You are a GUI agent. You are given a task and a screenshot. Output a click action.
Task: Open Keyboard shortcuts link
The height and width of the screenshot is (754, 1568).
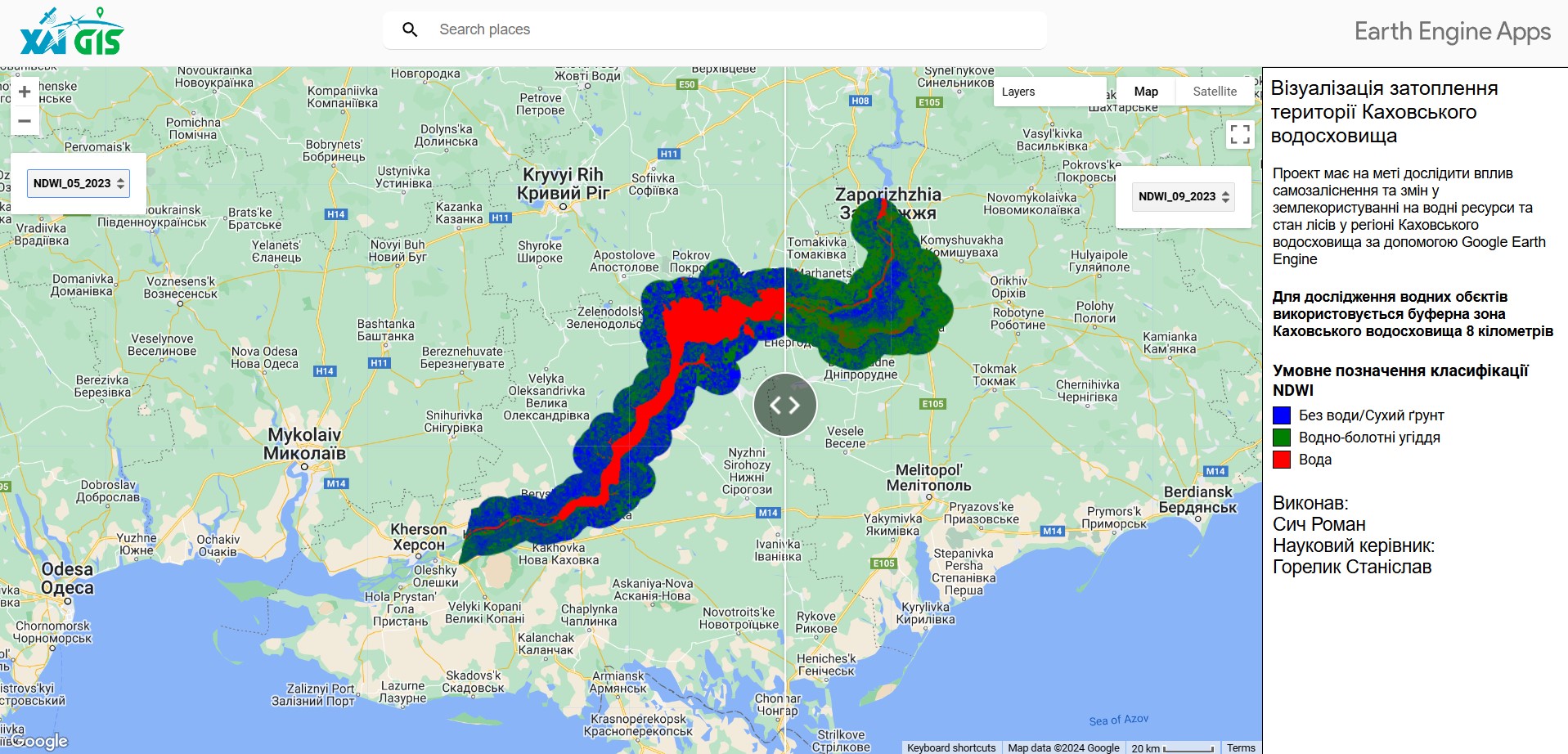pyautogui.click(x=951, y=747)
